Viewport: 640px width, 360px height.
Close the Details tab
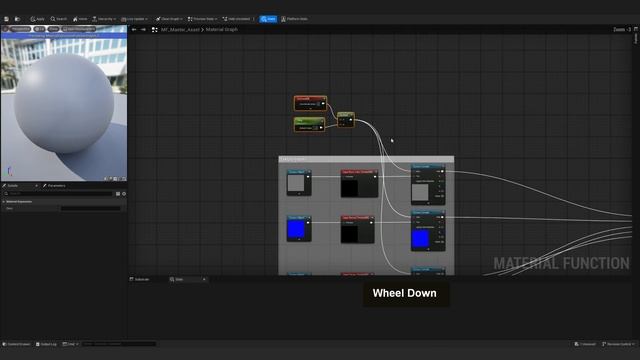click(36, 186)
